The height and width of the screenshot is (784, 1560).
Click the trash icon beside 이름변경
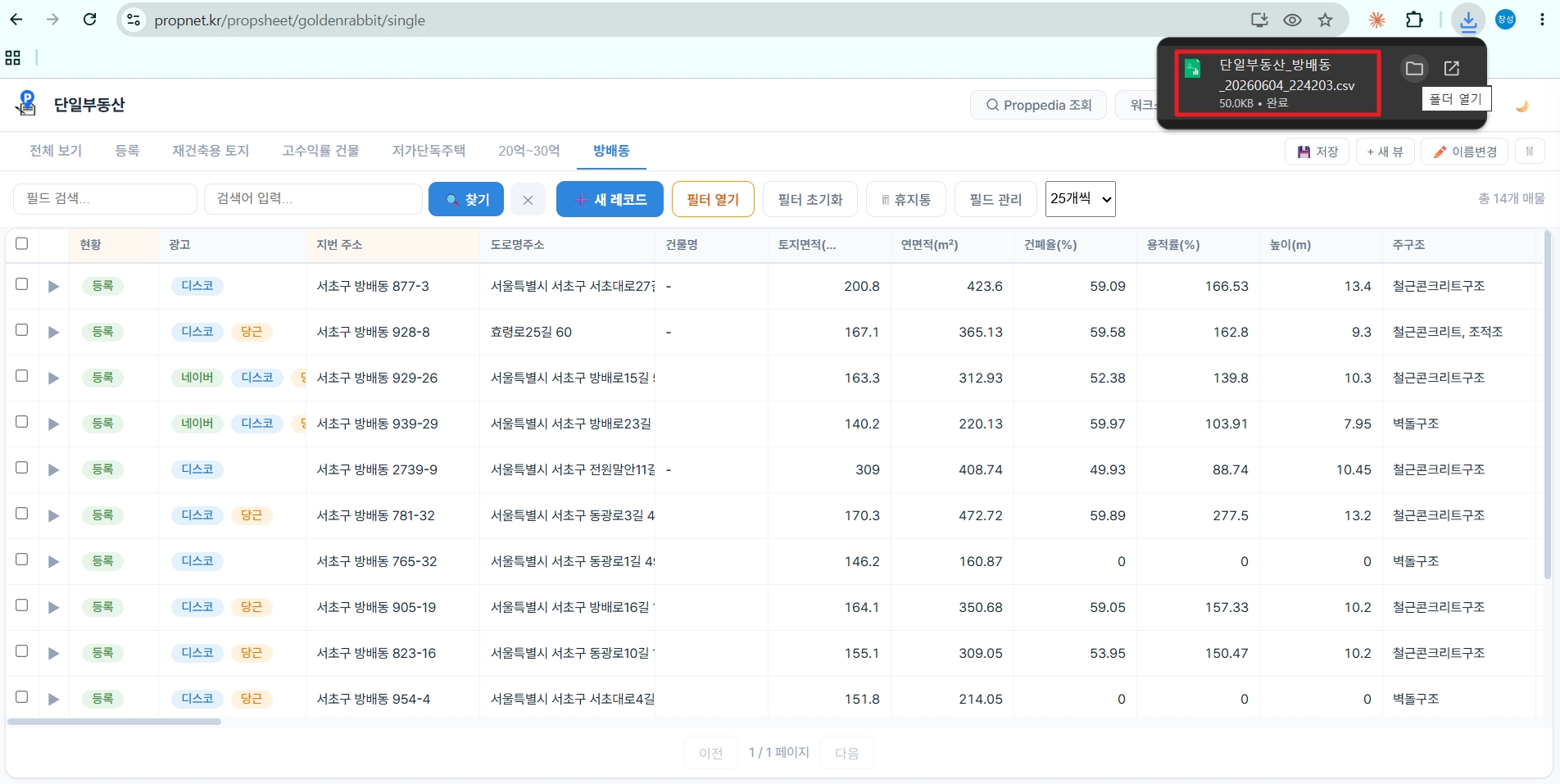coord(1530,152)
